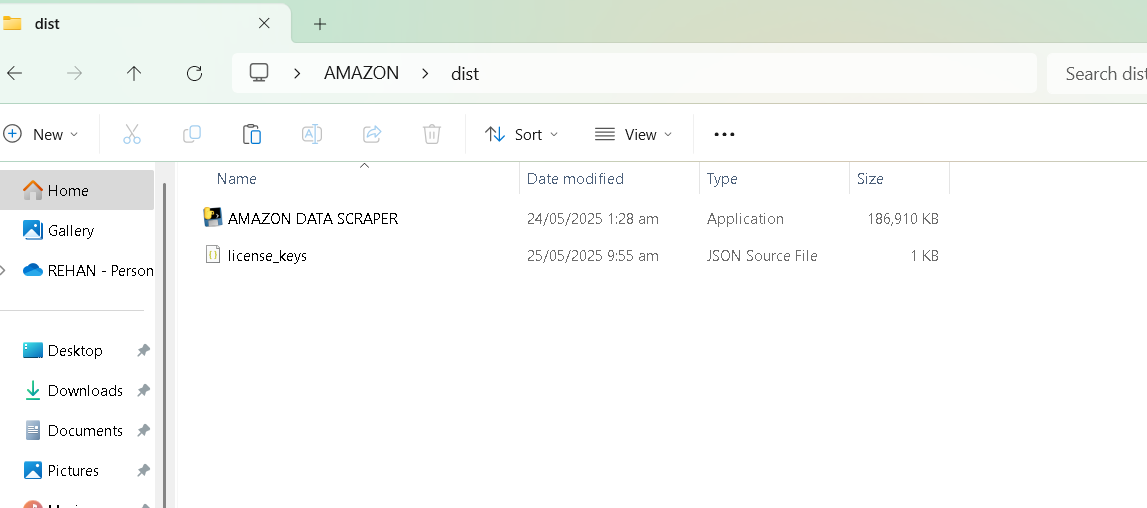Unpin Pictures using its pin icon
This screenshot has width=1147, height=508.
[143, 471]
